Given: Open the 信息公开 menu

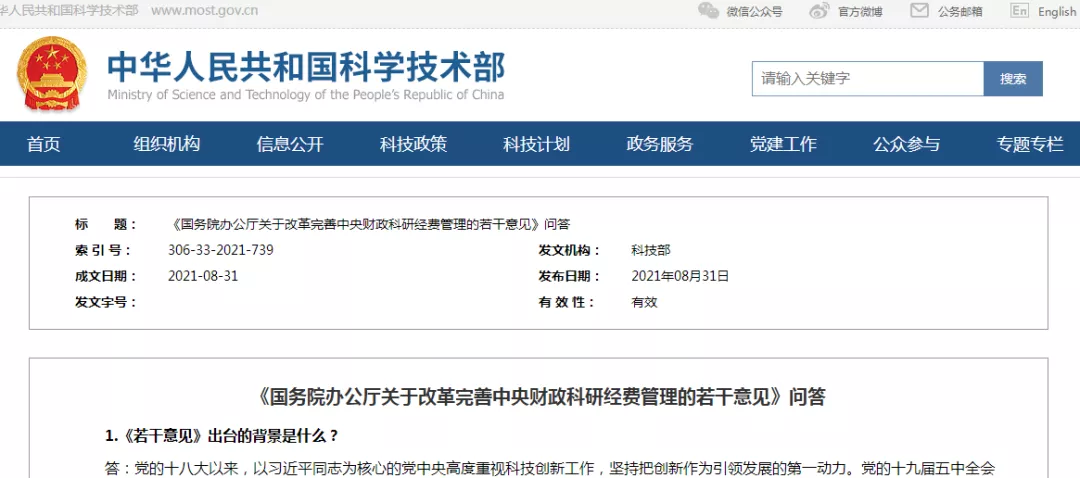Looking at the screenshot, I should pos(290,144).
